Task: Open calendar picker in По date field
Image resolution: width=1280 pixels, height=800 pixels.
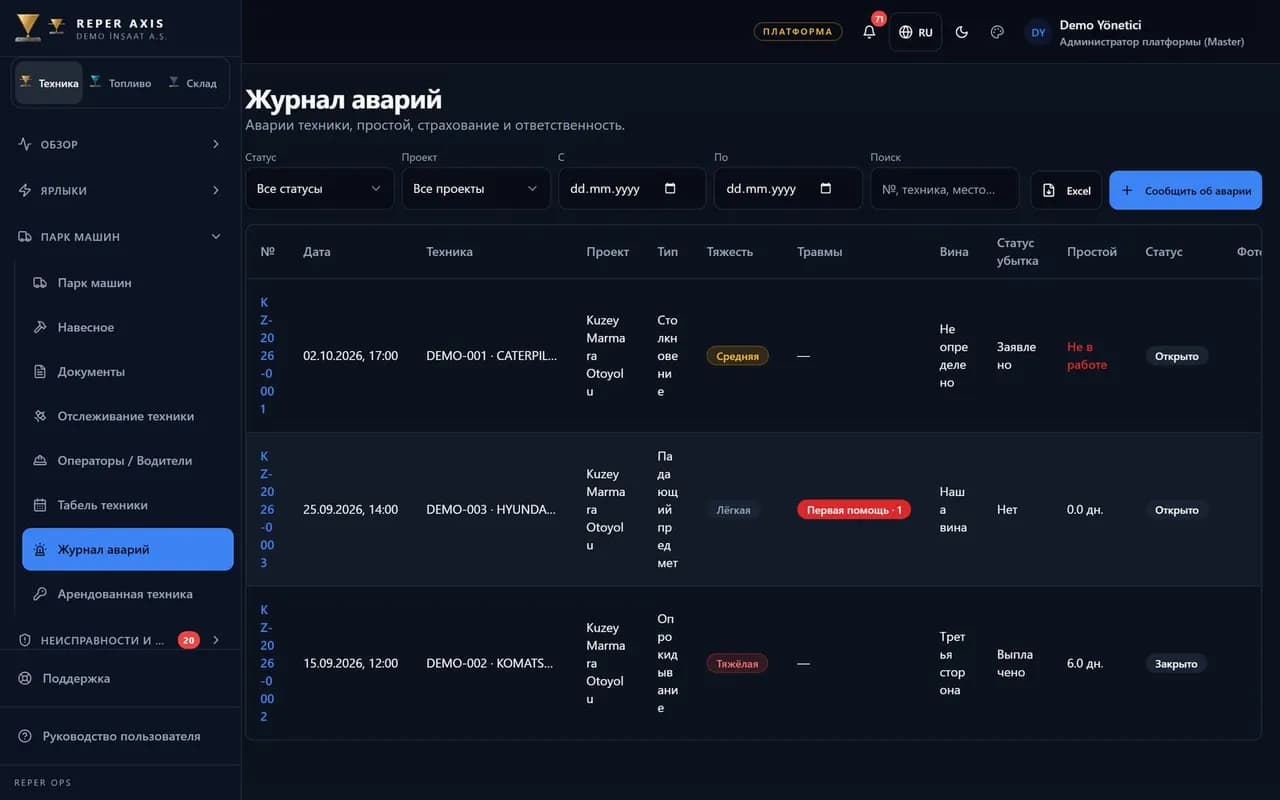Action: (825, 188)
